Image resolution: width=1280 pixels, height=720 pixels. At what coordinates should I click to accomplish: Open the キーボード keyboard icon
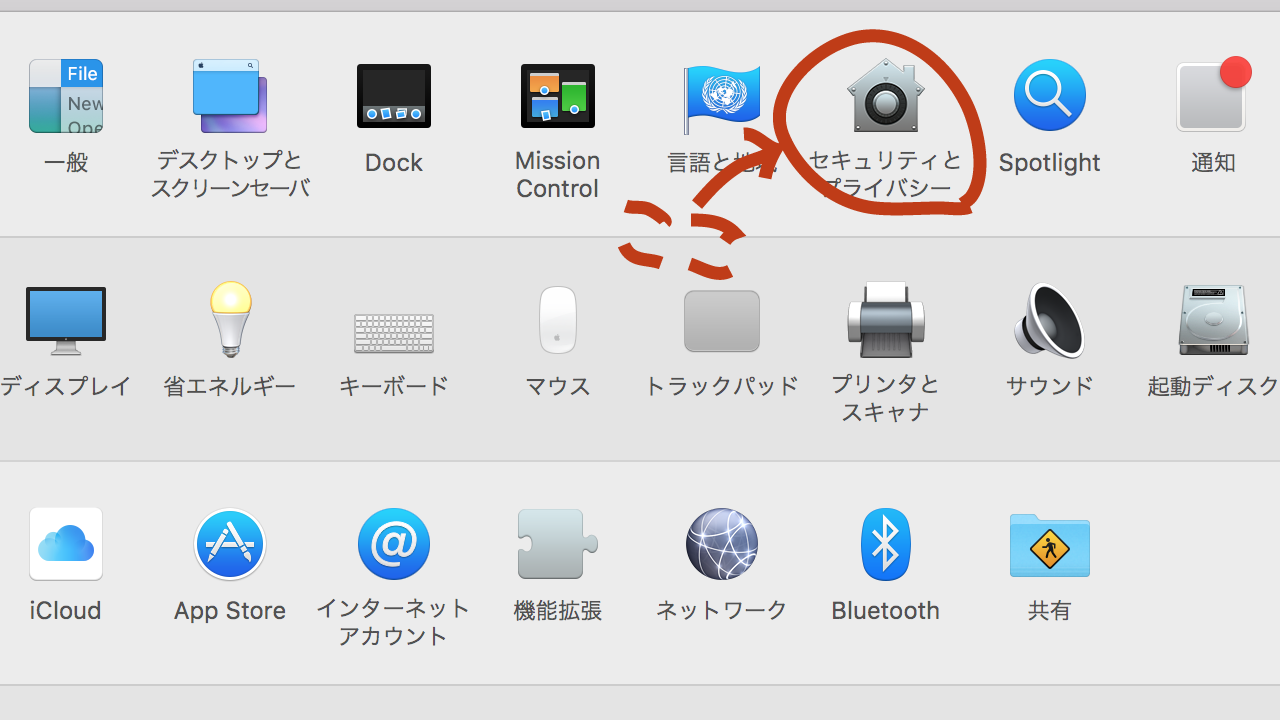click(x=394, y=333)
